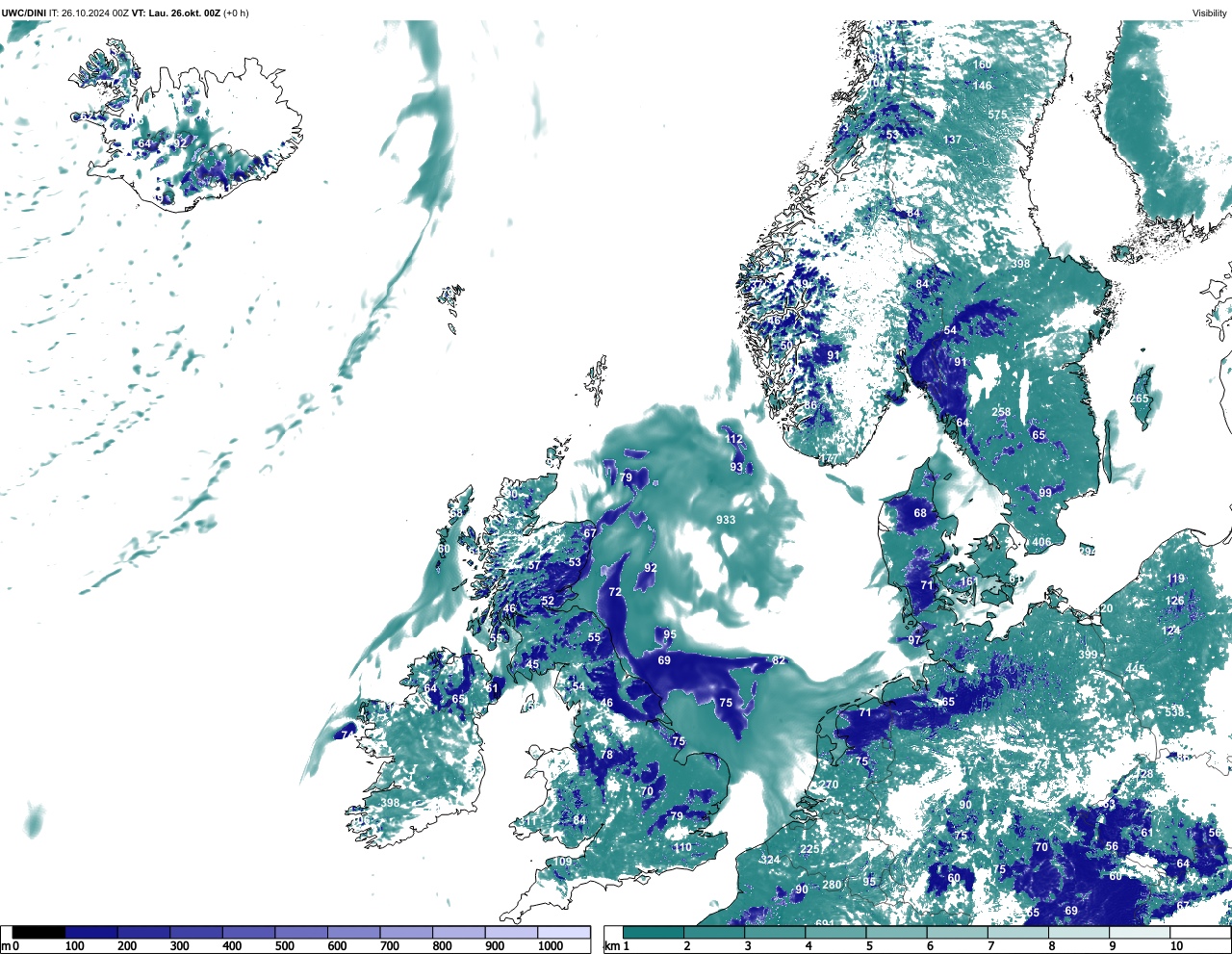Click the 300–400 m legend swatch
This screenshot has height=954, width=1232.
click(196, 932)
